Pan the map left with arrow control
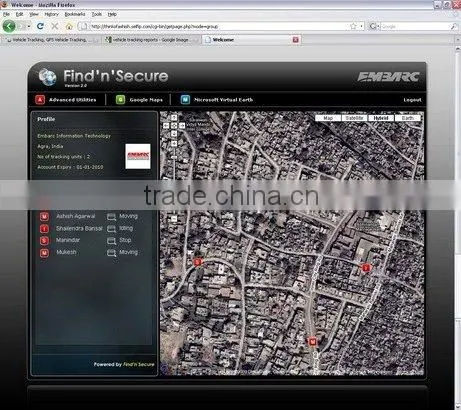Viewport: 461px width, 410px height. coord(166,126)
